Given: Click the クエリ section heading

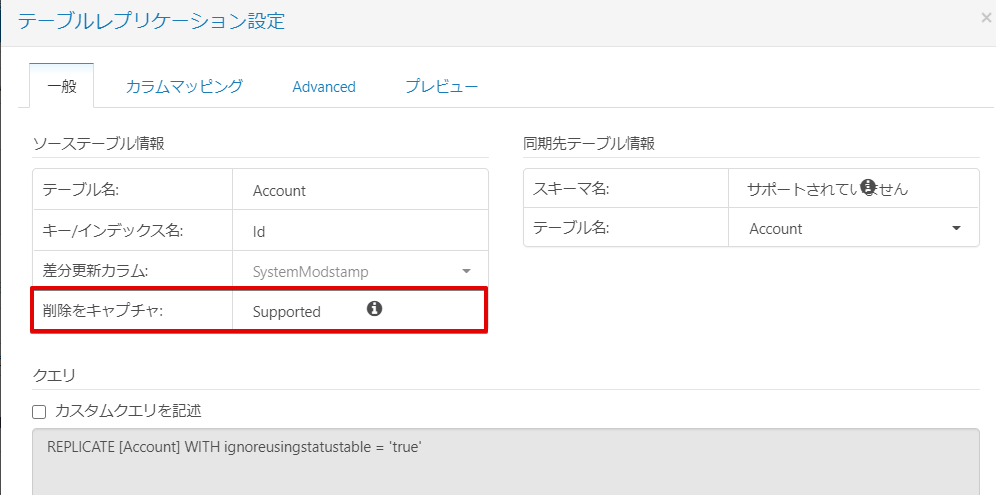Looking at the screenshot, I should (55, 375).
